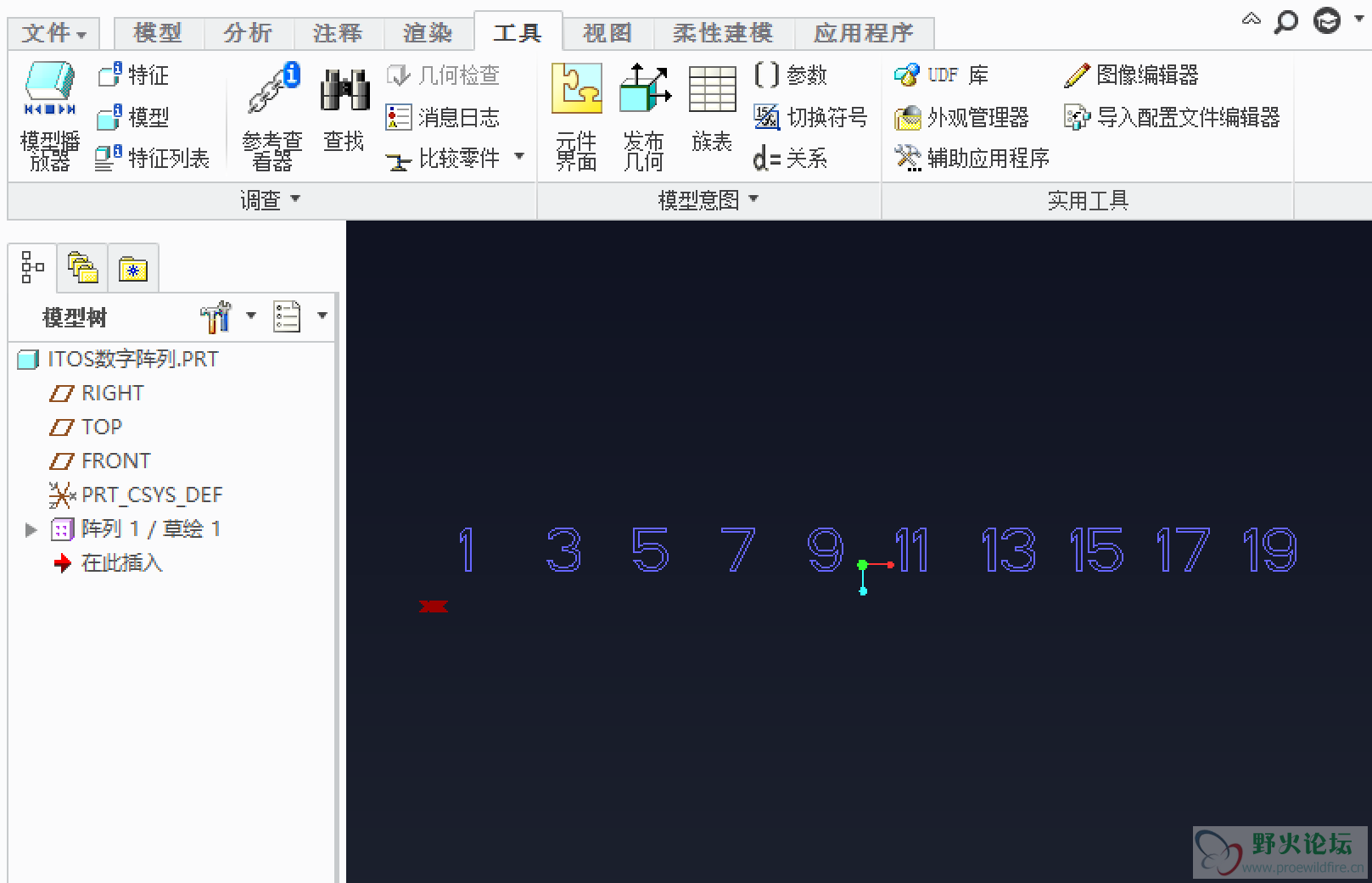The image size is (1372, 883).
Task: Click the 特征 feature info icon
Action: click(133, 75)
